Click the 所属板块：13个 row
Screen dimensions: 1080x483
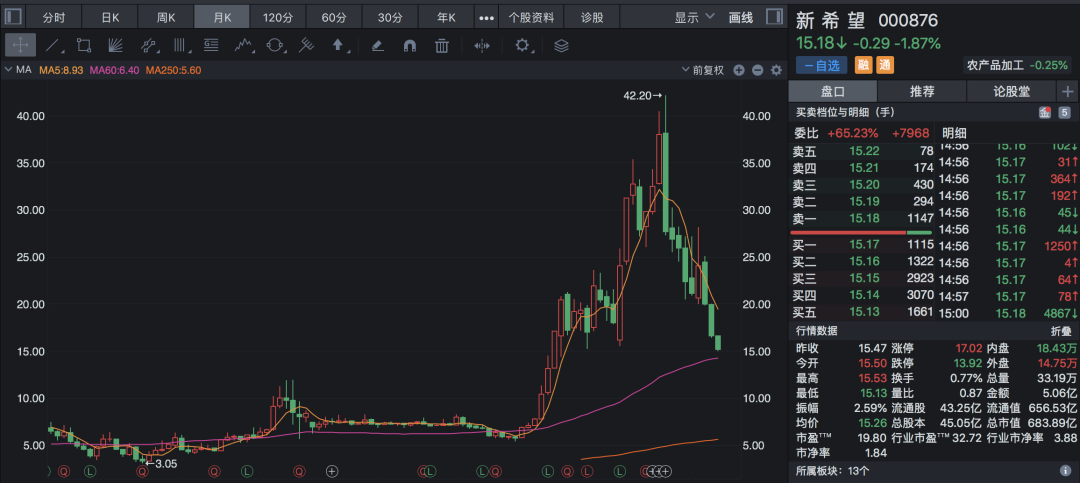[x=934, y=472]
